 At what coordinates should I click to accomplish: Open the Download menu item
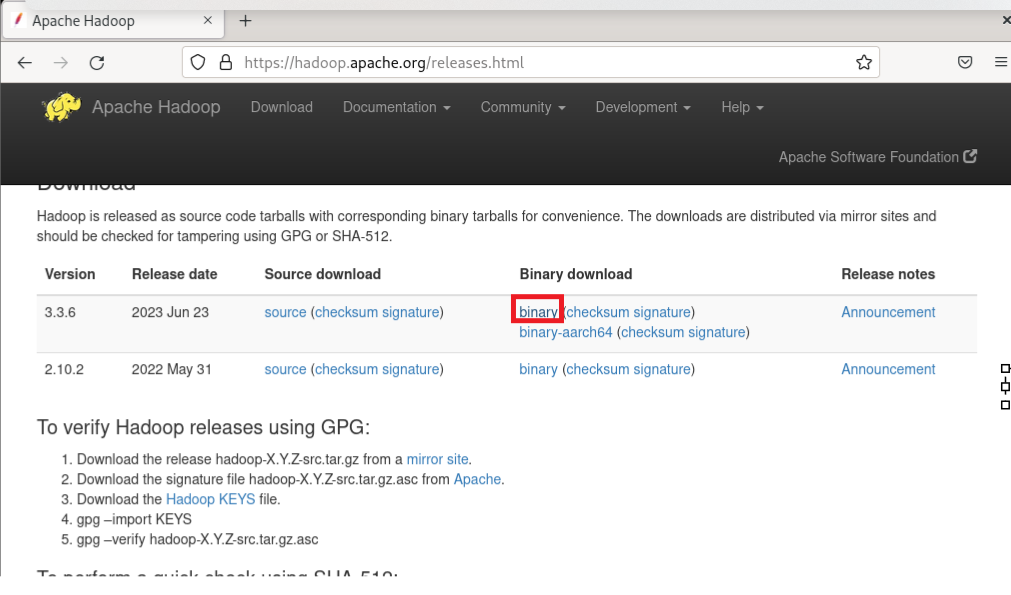(x=282, y=107)
